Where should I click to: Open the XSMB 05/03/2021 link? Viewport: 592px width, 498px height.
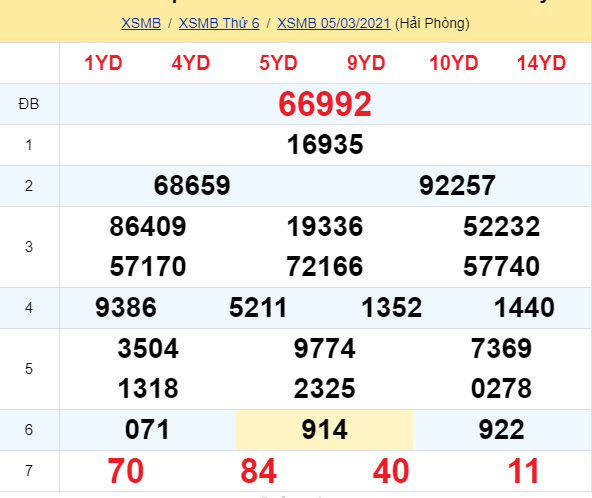click(334, 23)
